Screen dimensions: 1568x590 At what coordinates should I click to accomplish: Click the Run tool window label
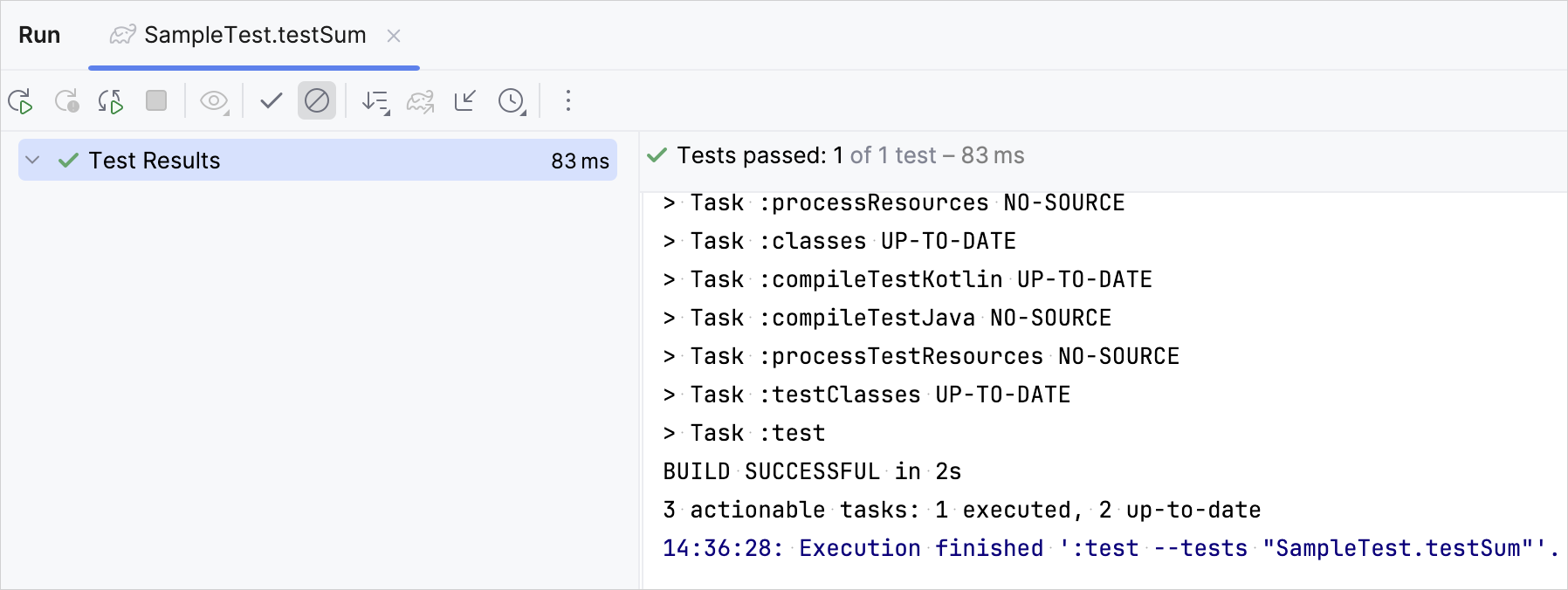(x=39, y=35)
